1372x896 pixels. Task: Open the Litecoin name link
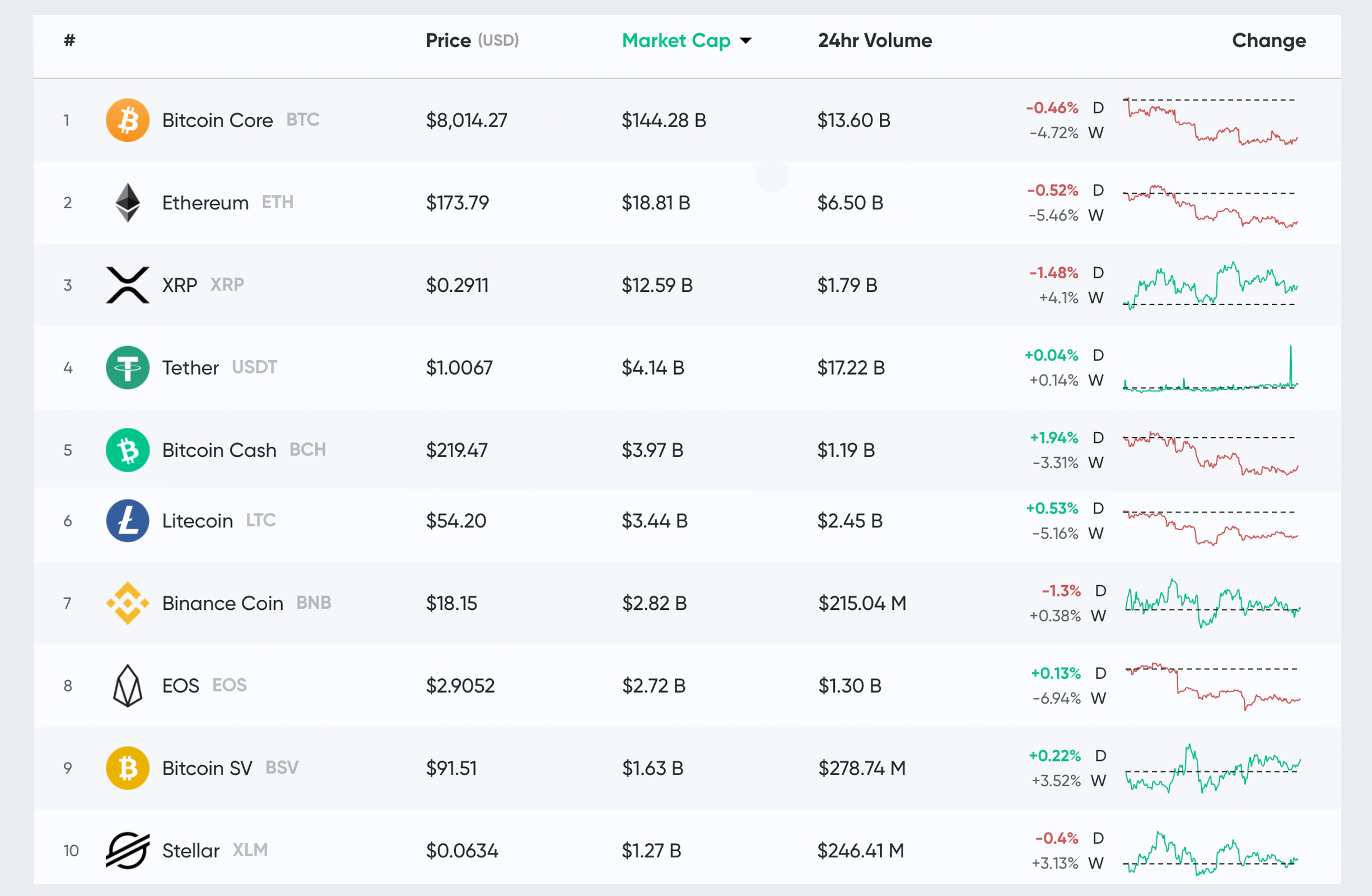click(197, 521)
